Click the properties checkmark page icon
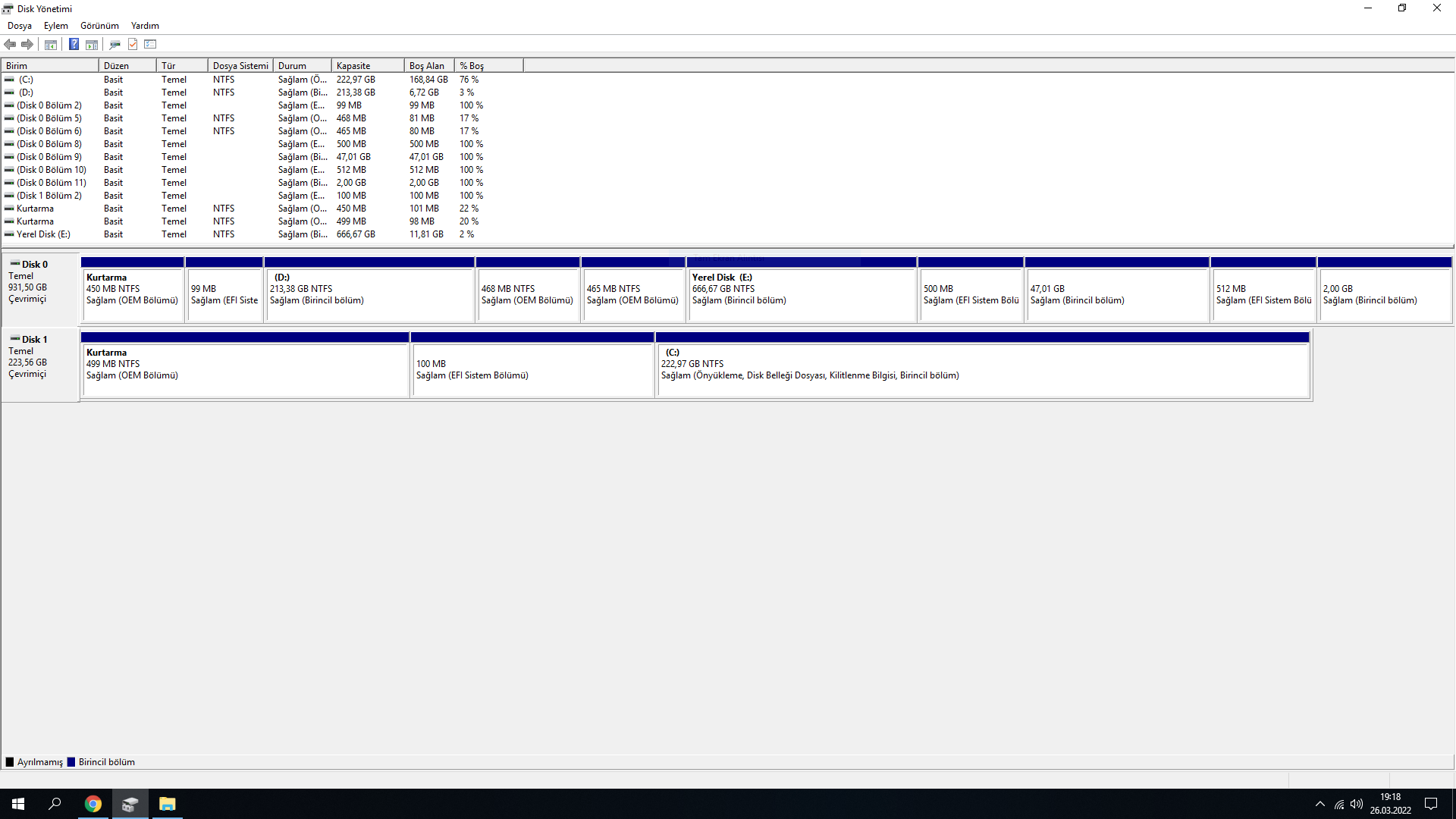Image resolution: width=1456 pixels, height=819 pixels. point(133,45)
